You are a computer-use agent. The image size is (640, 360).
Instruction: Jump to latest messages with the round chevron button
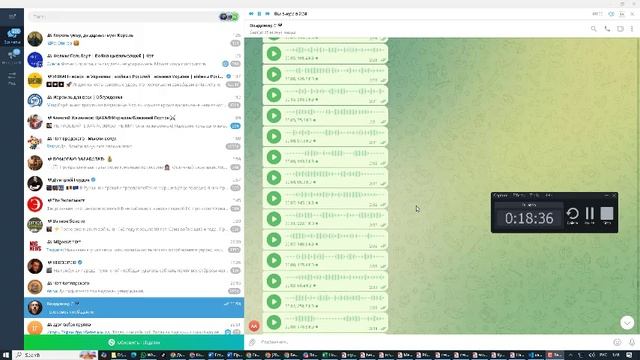pos(627,322)
